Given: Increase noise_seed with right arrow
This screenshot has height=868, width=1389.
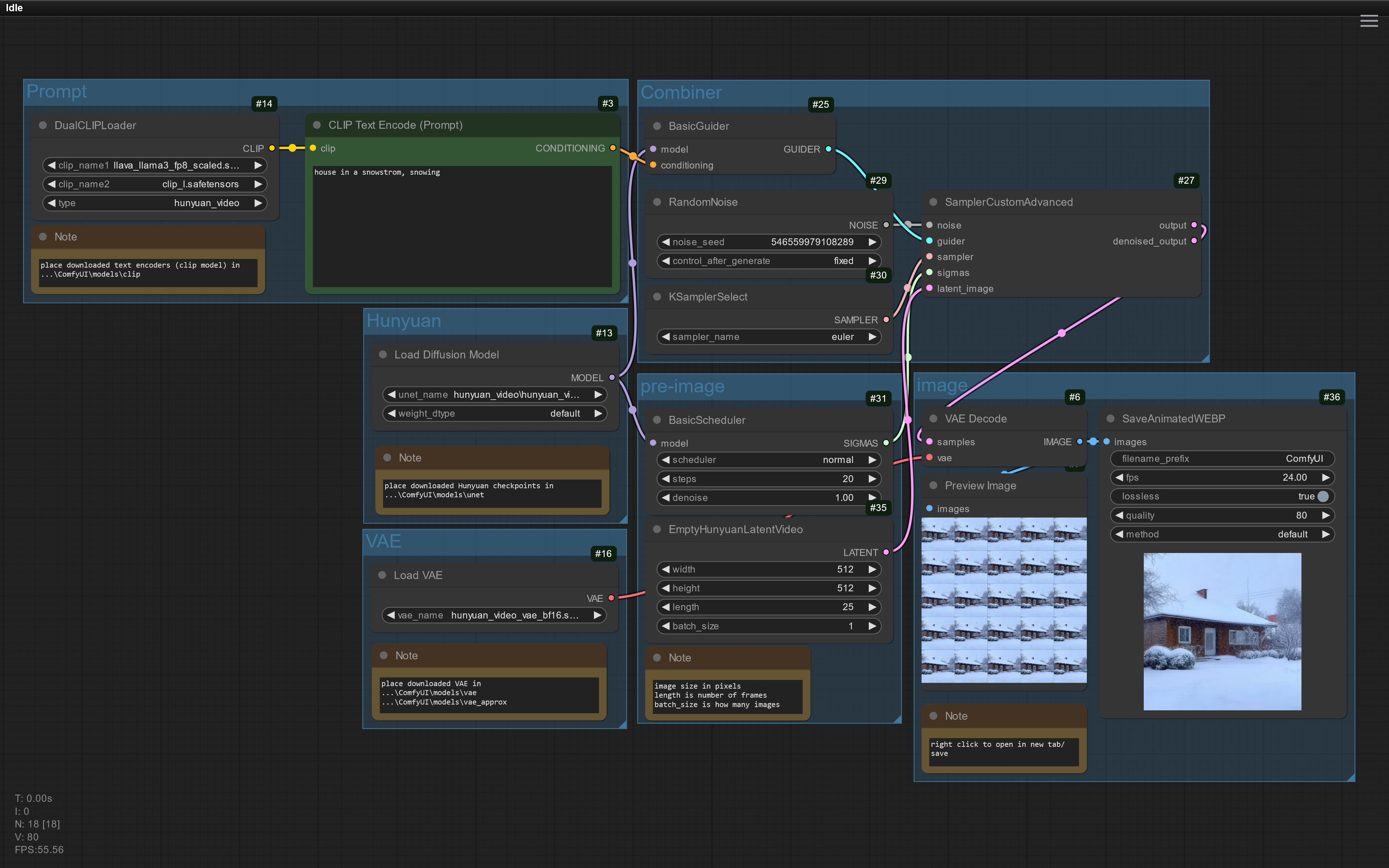Looking at the screenshot, I should [872, 242].
